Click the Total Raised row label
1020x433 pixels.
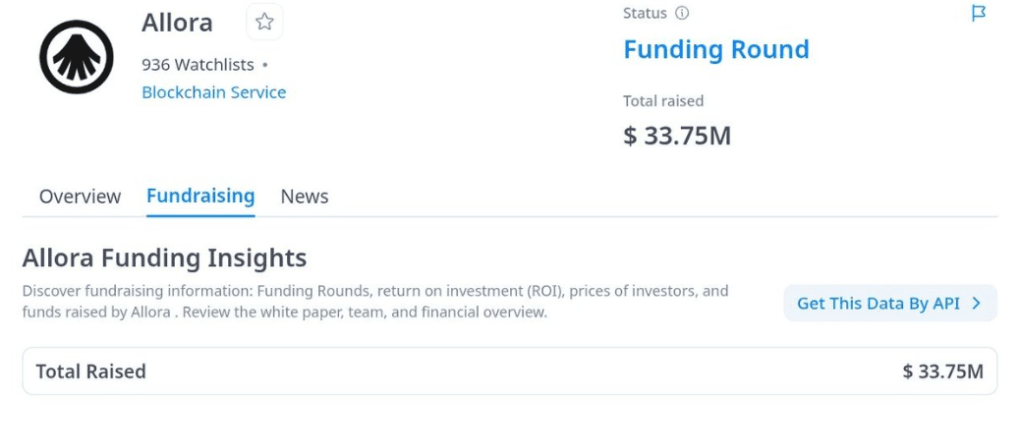point(91,372)
